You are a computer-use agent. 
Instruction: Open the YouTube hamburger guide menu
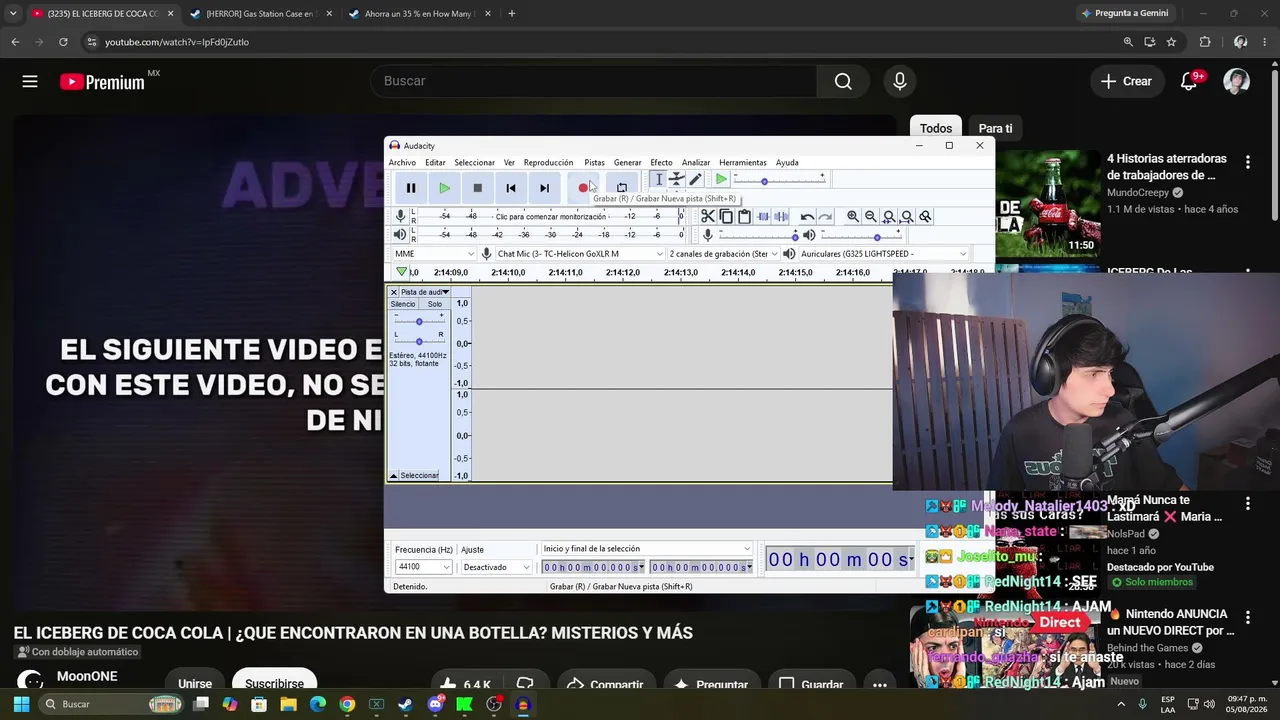point(30,81)
